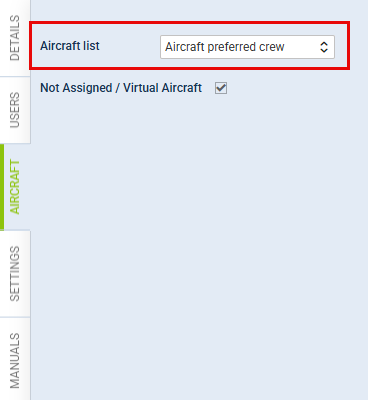Click the word 'preferred' in the select box
The height and width of the screenshot is (400, 368).
click(x=232, y=47)
